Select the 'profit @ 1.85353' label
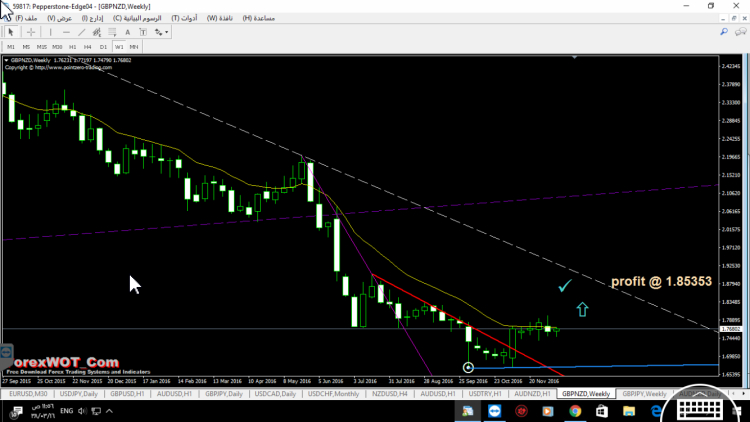750x422 pixels. click(x=662, y=281)
